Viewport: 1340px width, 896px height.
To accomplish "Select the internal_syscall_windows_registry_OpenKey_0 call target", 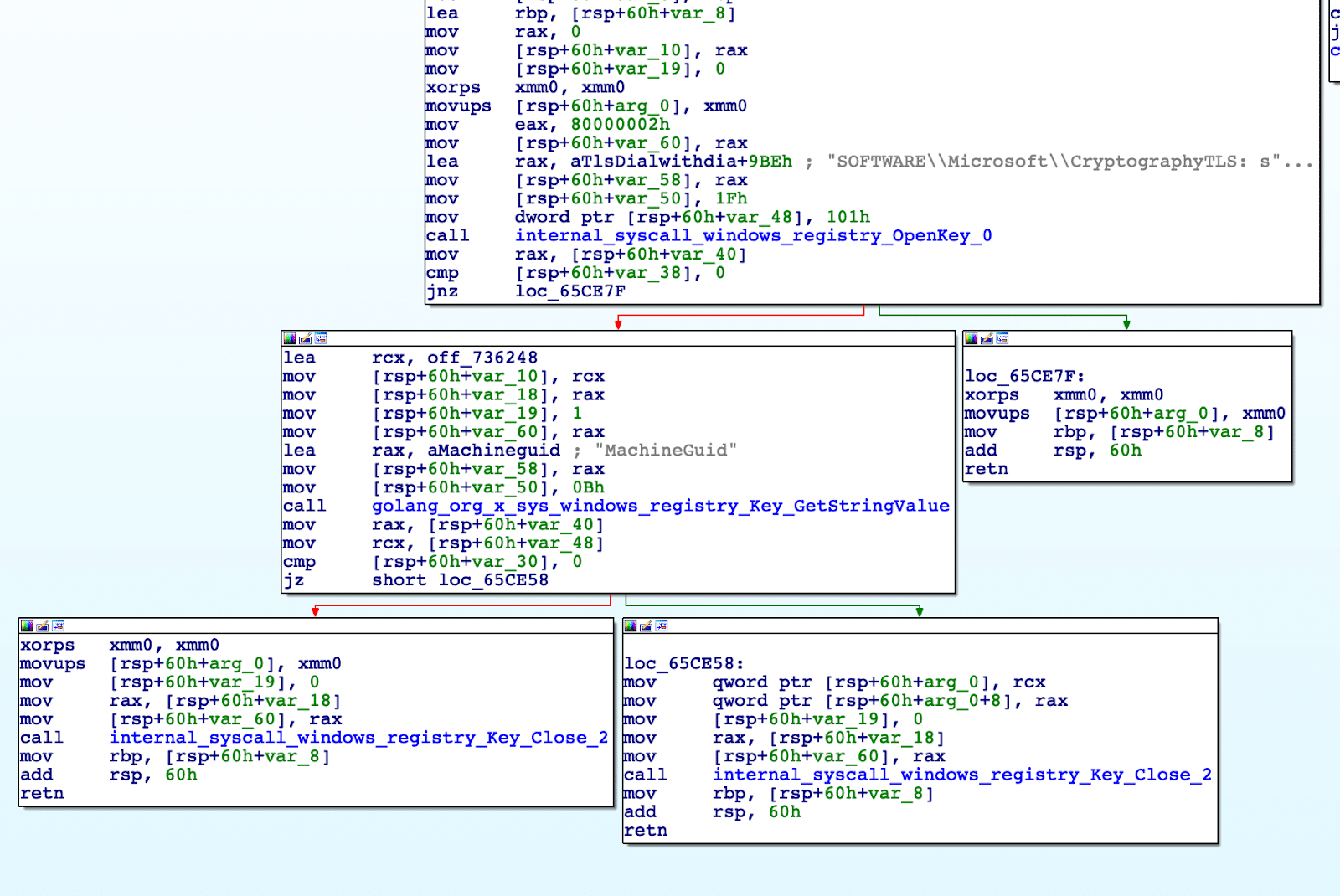I will pyautogui.click(x=753, y=235).
